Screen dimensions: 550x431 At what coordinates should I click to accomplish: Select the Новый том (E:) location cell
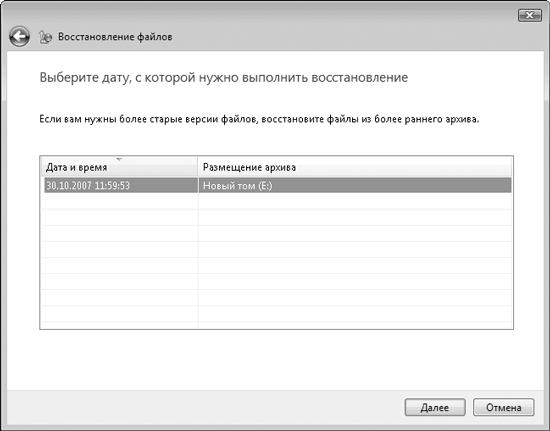pos(355,185)
